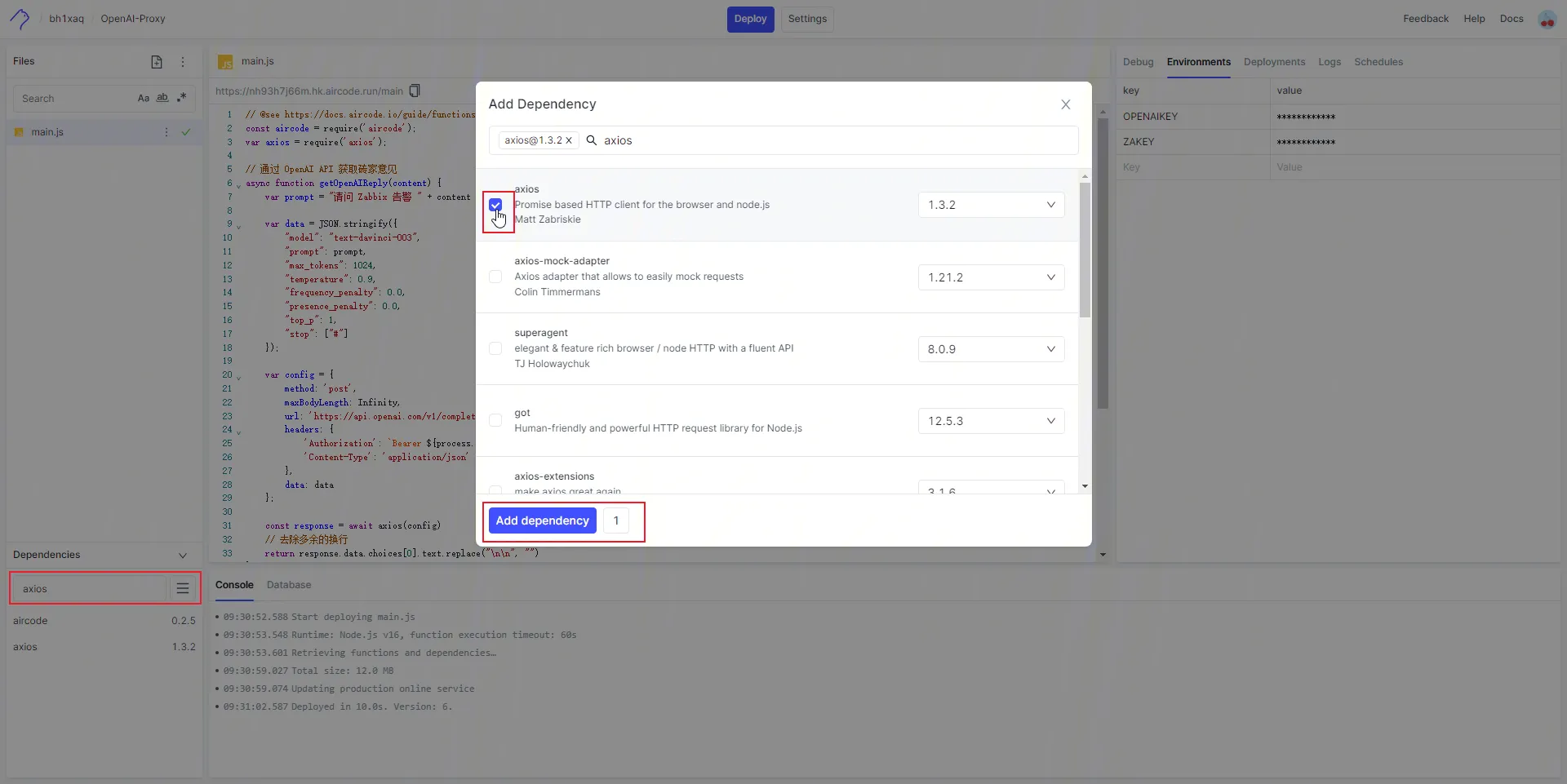This screenshot has width=1567, height=784.
Task: Click the Deploy button
Action: click(x=750, y=19)
